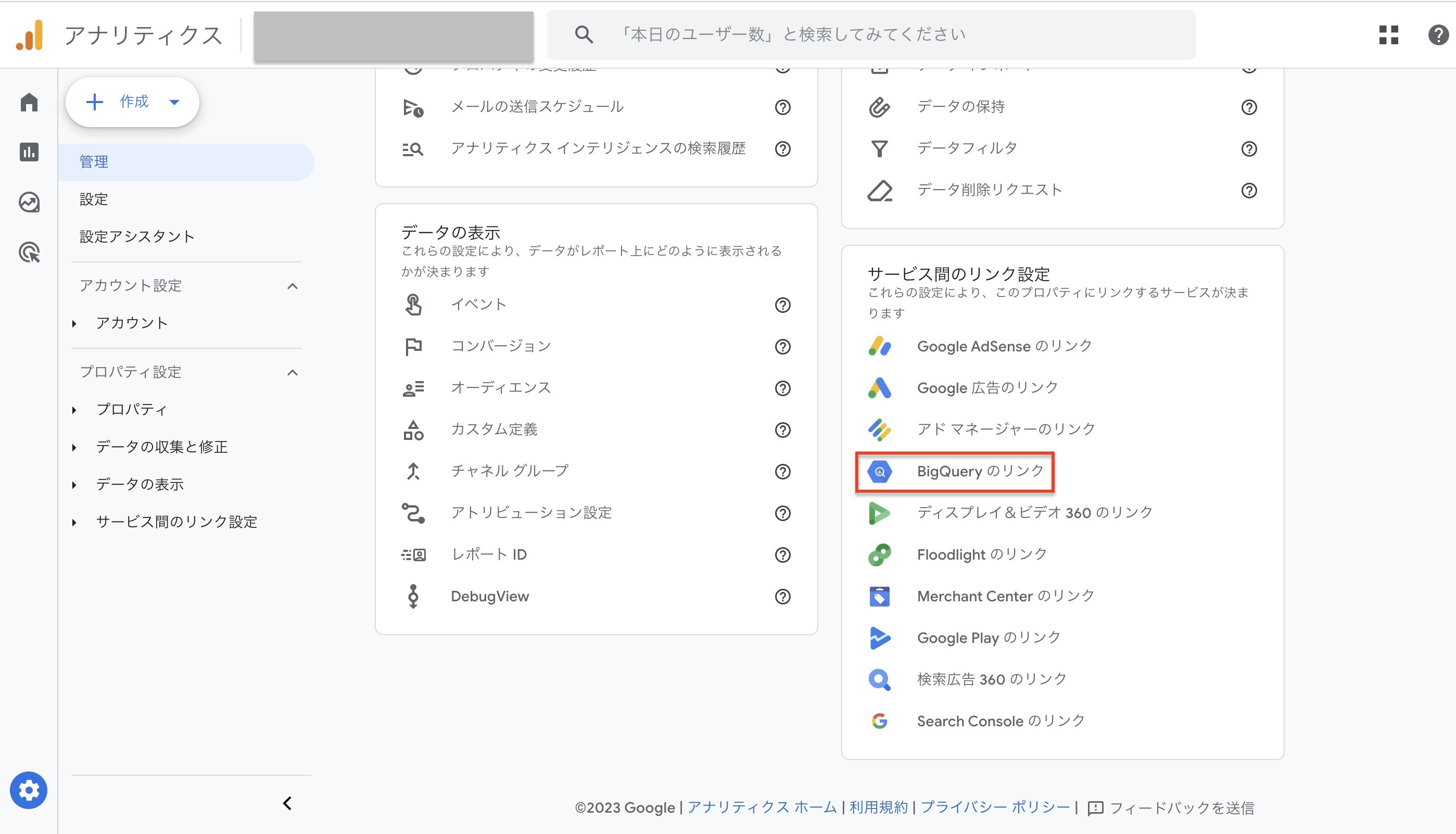Click the top-right help icon
The width and height of the screenshot is (1456, 834).
(x=1438, y=35)
